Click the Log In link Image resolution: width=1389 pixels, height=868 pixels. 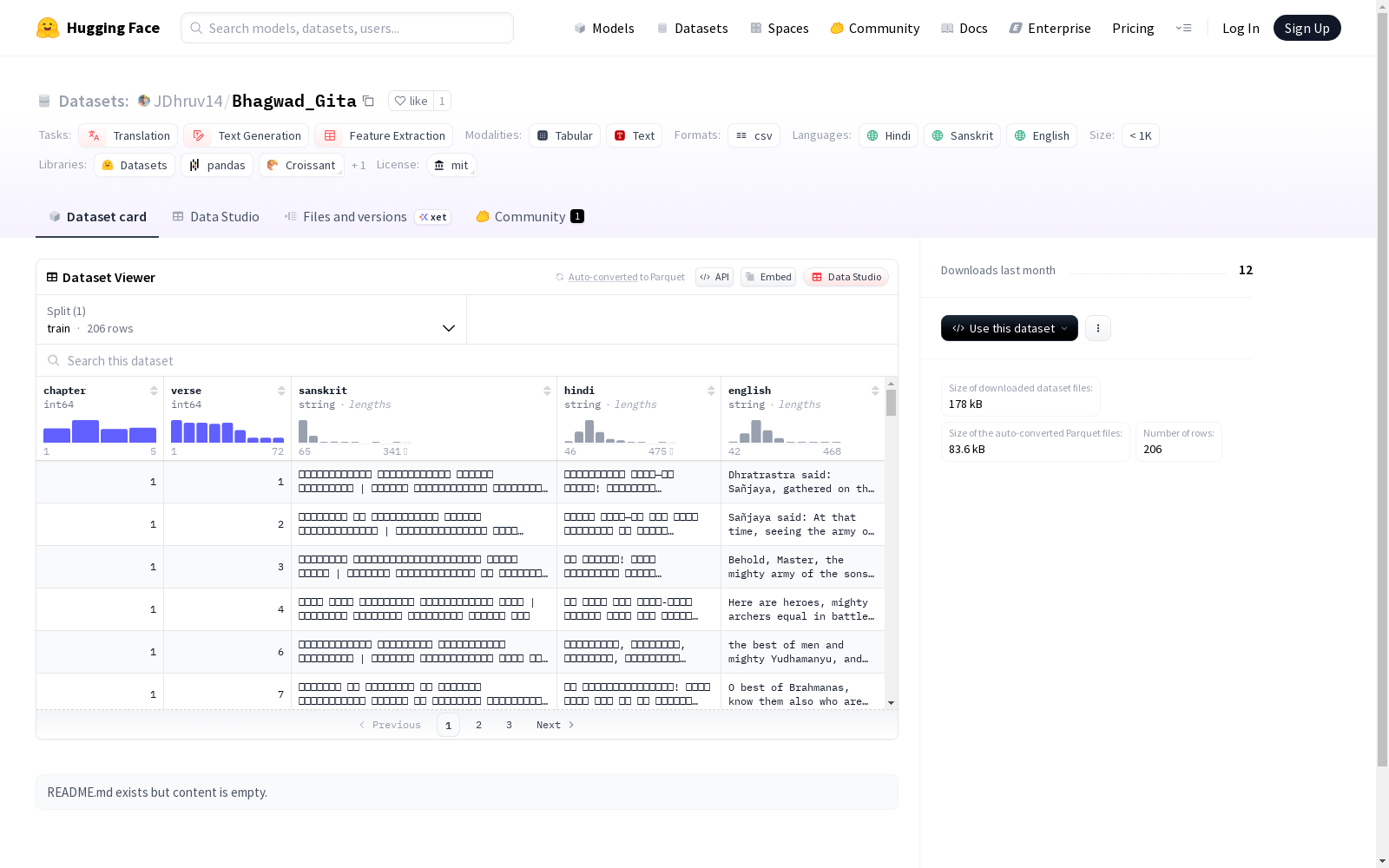click(x=1241, y=28)
